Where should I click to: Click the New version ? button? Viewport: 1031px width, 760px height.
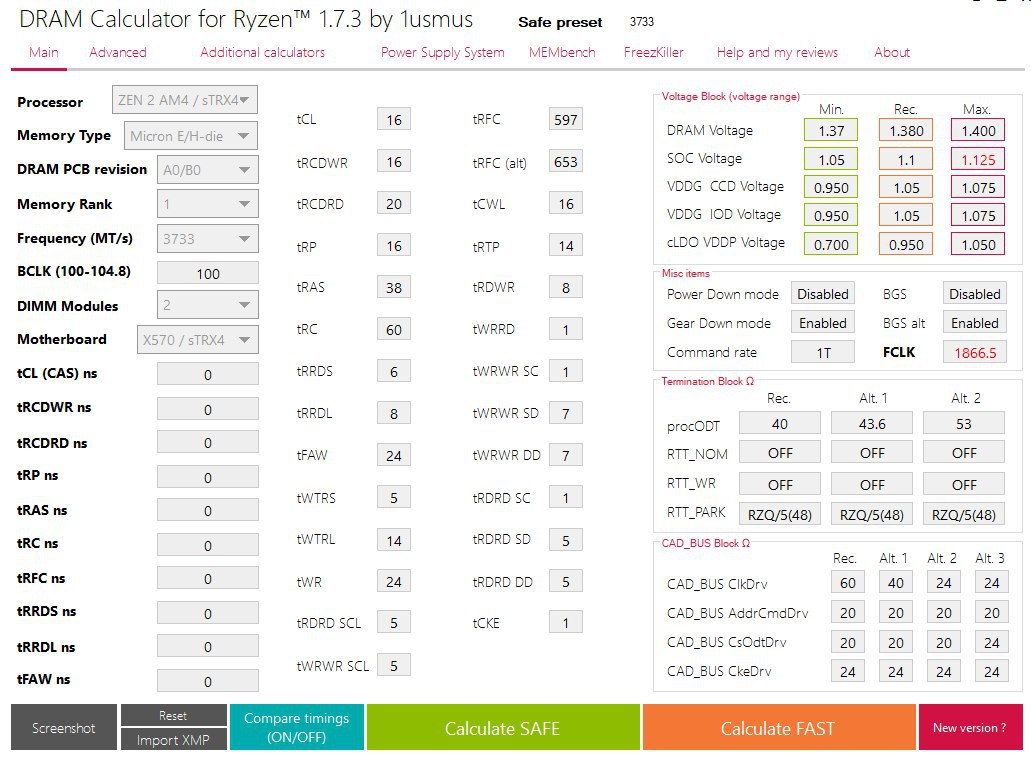click(970, 727)
